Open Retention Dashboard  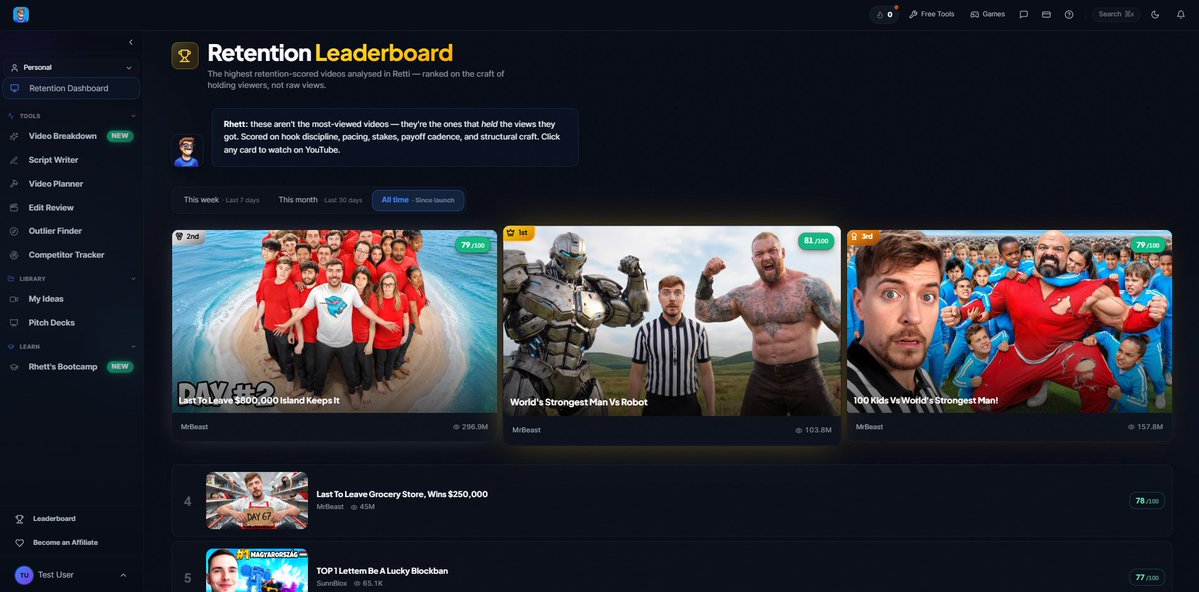coord(71,88)
